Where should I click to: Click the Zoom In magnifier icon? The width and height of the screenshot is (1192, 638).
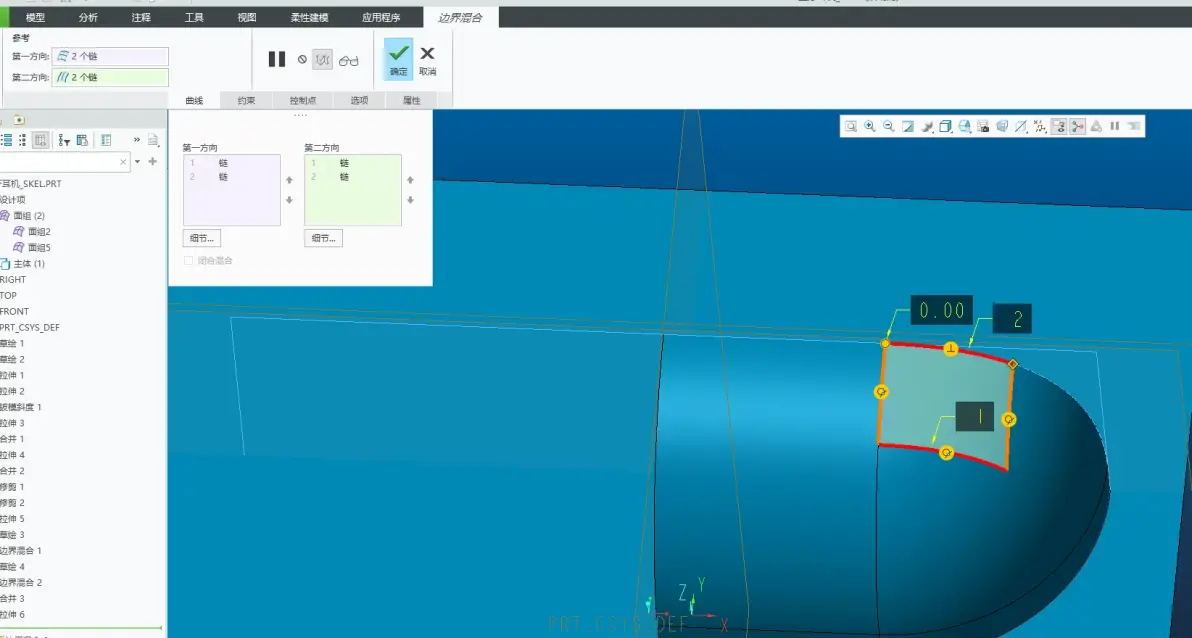click(870, 126)
